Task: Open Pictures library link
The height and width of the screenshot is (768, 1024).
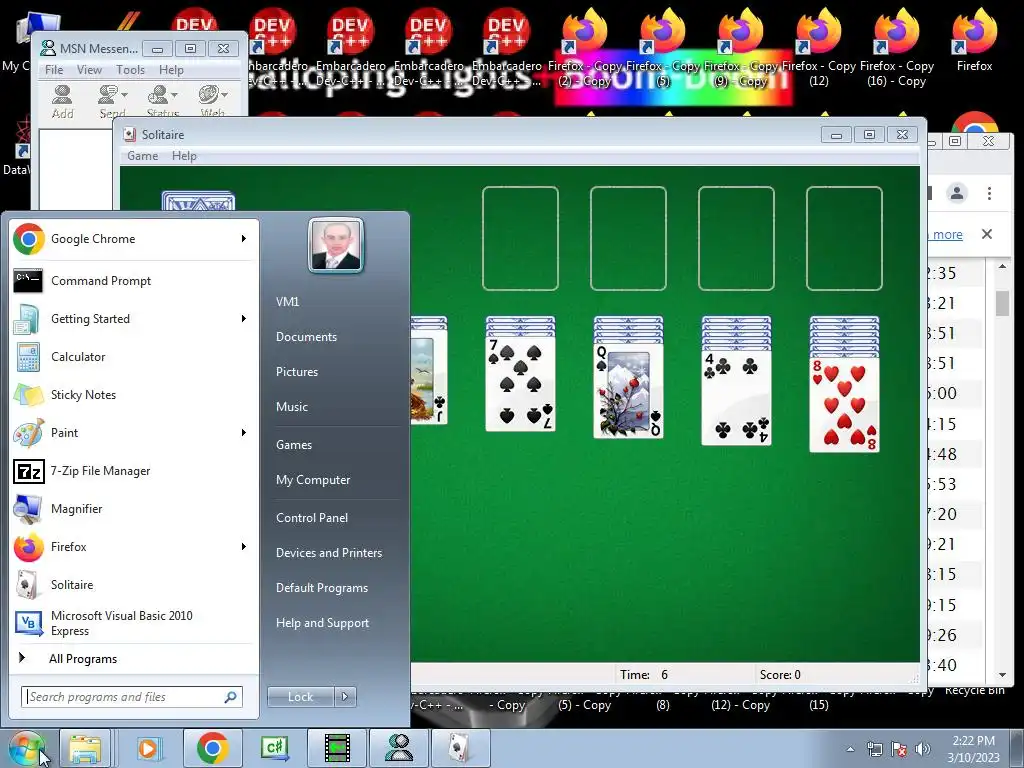Action: click(296, 372)
